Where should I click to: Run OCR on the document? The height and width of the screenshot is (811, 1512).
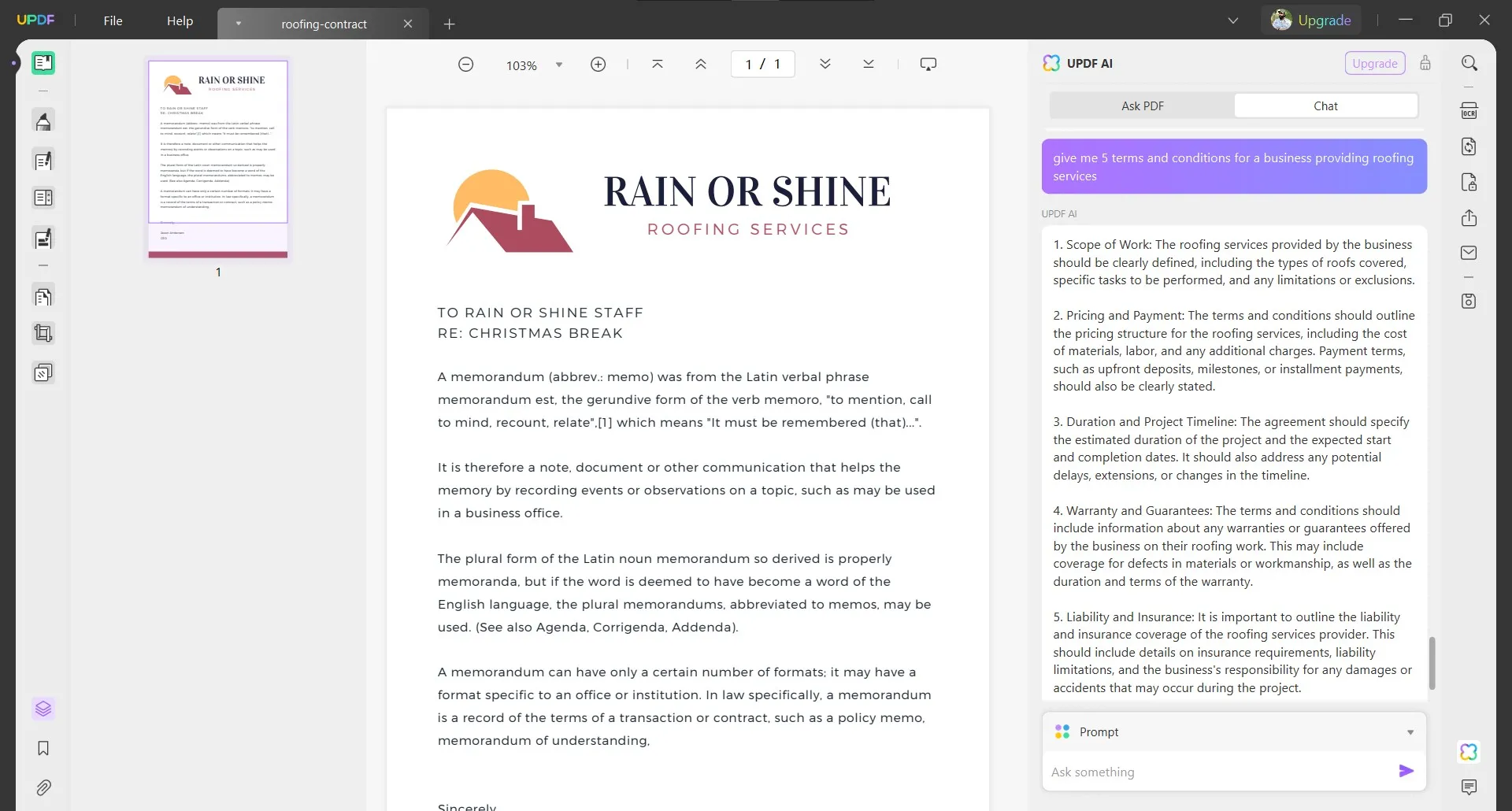(x=1469, y=110)
